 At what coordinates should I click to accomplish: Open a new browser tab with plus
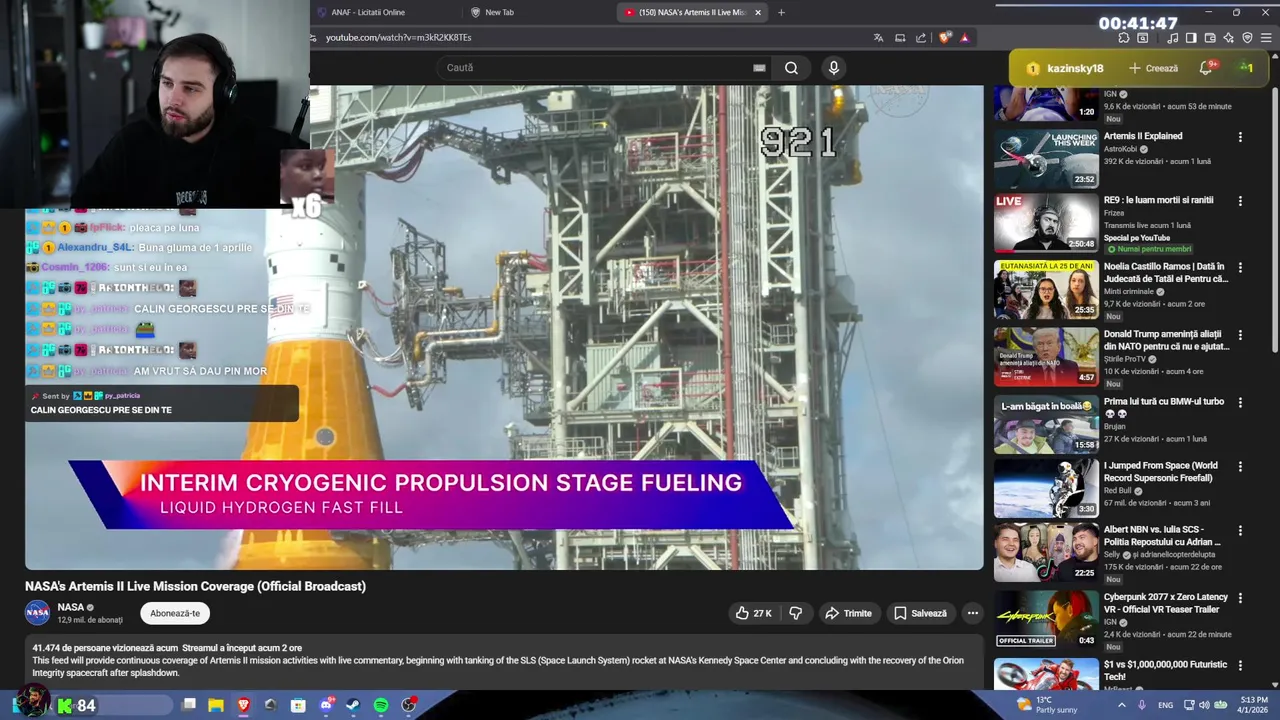pos(781,12)
